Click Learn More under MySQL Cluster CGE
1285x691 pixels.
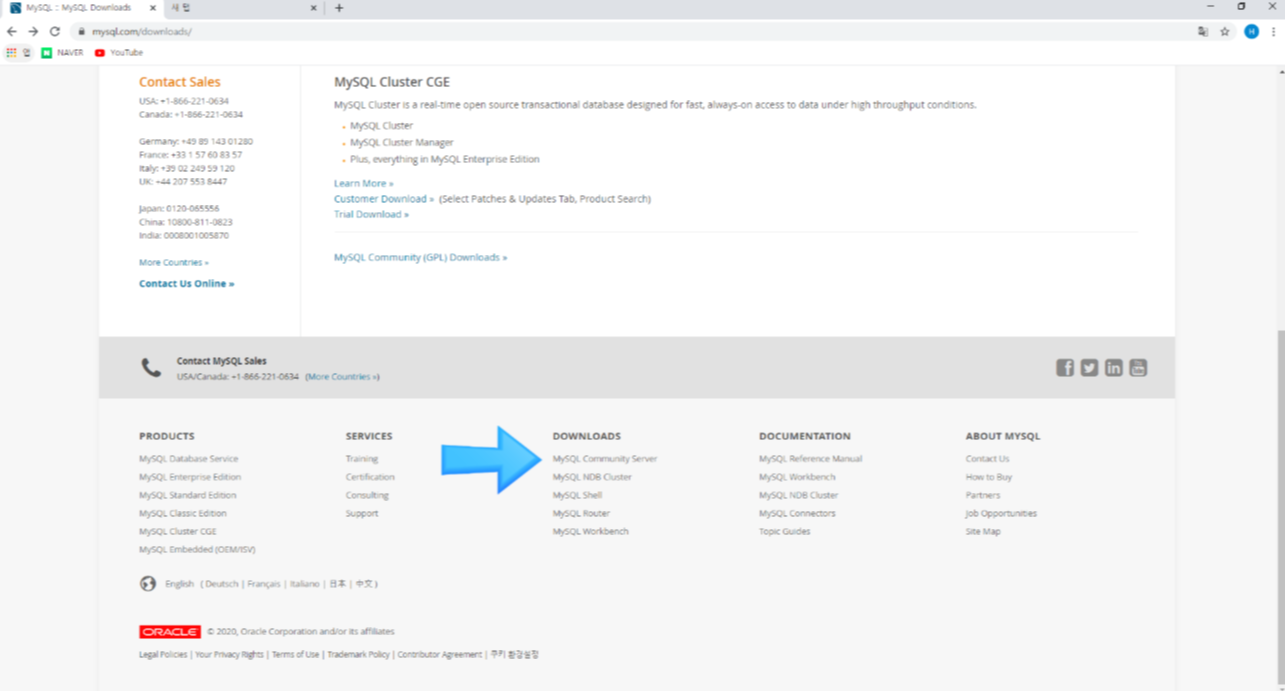(x=363, y=184)
